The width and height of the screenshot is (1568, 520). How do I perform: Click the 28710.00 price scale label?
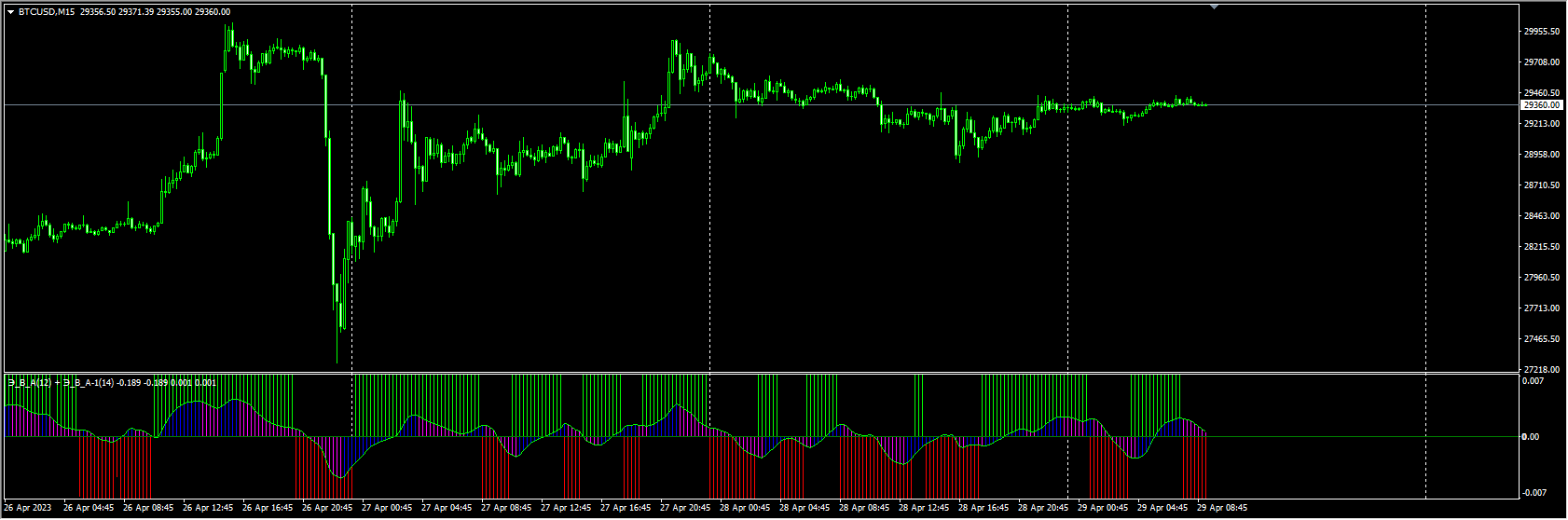point(1542,185)
